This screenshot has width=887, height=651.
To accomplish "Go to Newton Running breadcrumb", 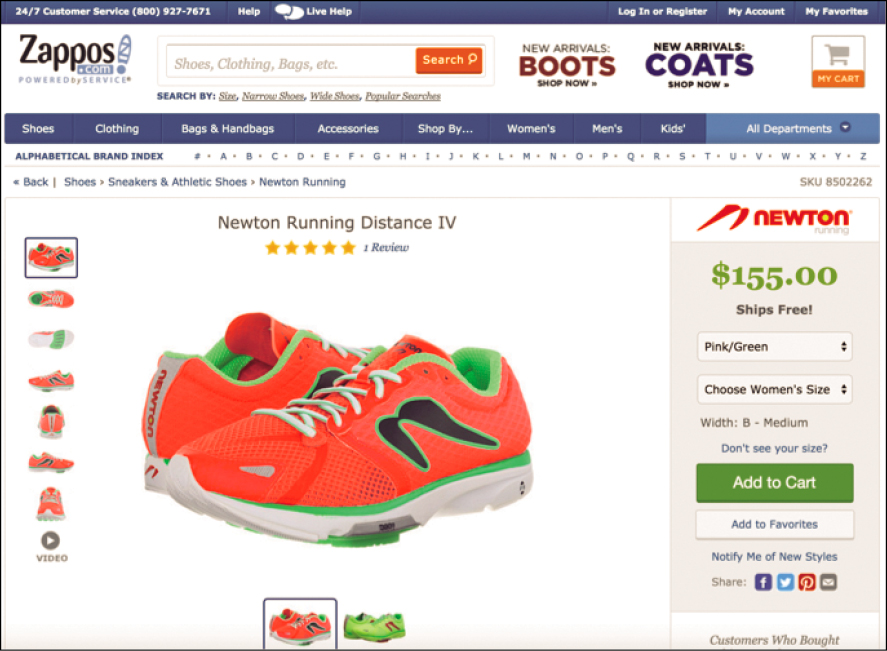I will (302, 182).
